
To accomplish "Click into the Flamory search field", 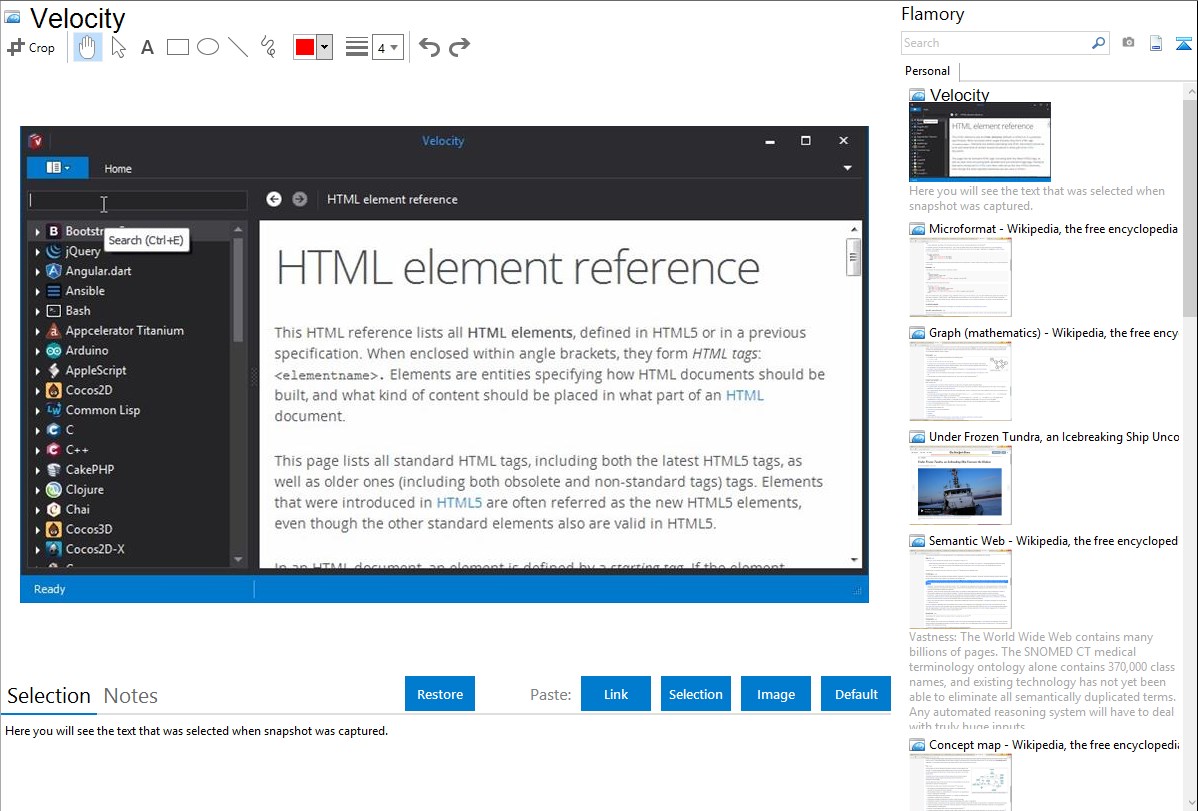I will click(x=995, y=43).
